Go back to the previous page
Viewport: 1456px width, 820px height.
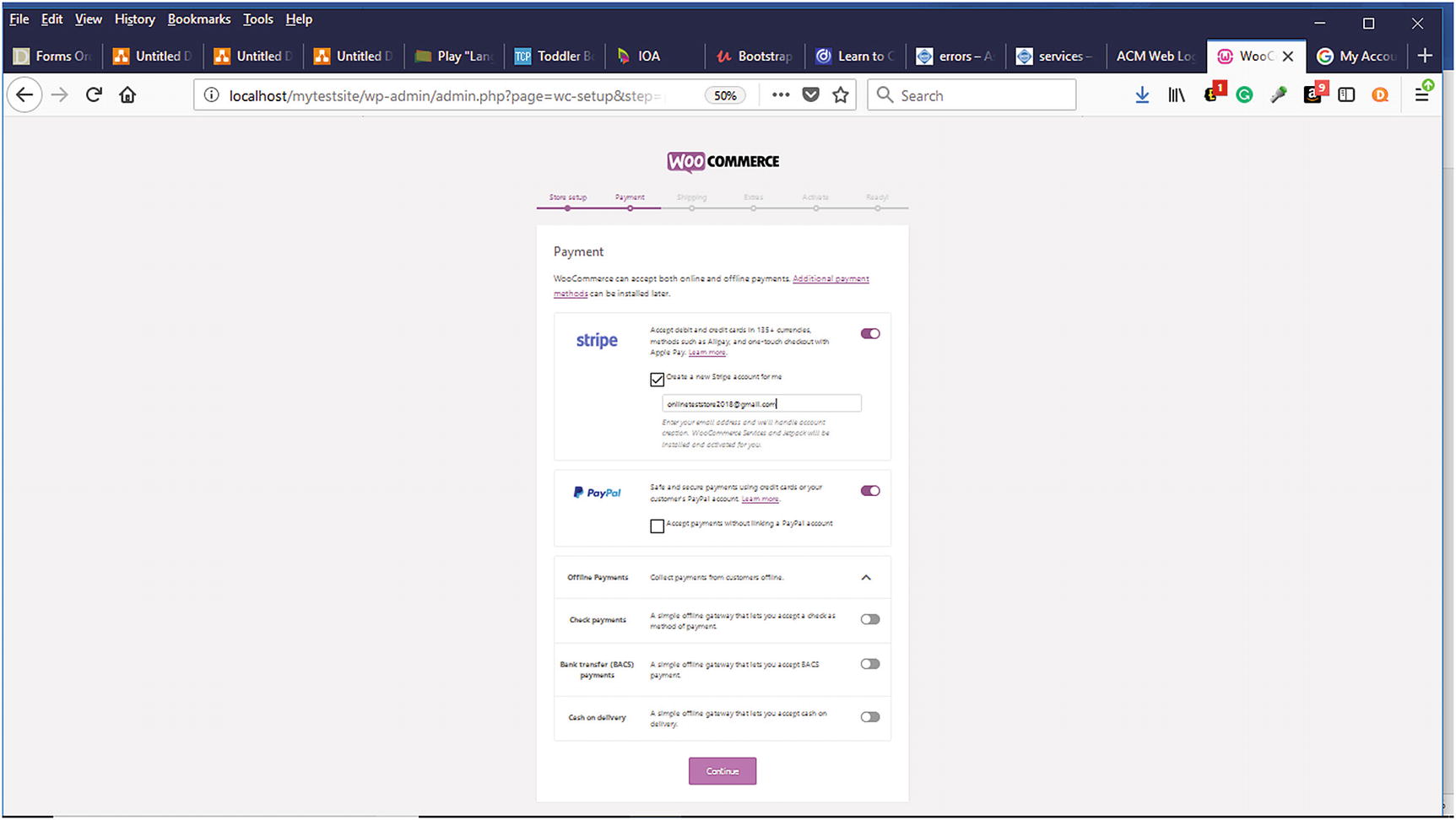click(24, 95)
